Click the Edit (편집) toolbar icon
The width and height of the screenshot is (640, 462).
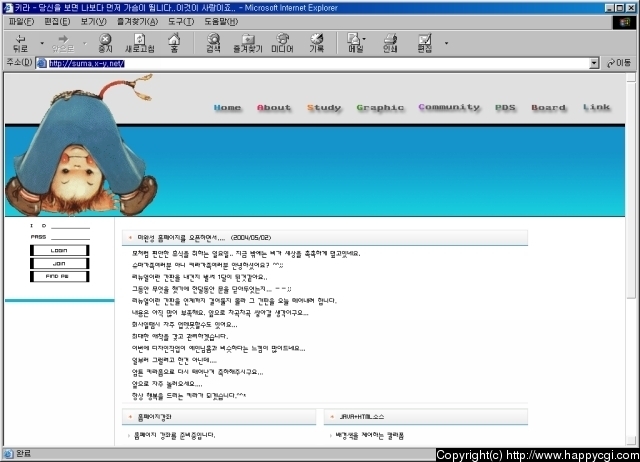point(424,43)
